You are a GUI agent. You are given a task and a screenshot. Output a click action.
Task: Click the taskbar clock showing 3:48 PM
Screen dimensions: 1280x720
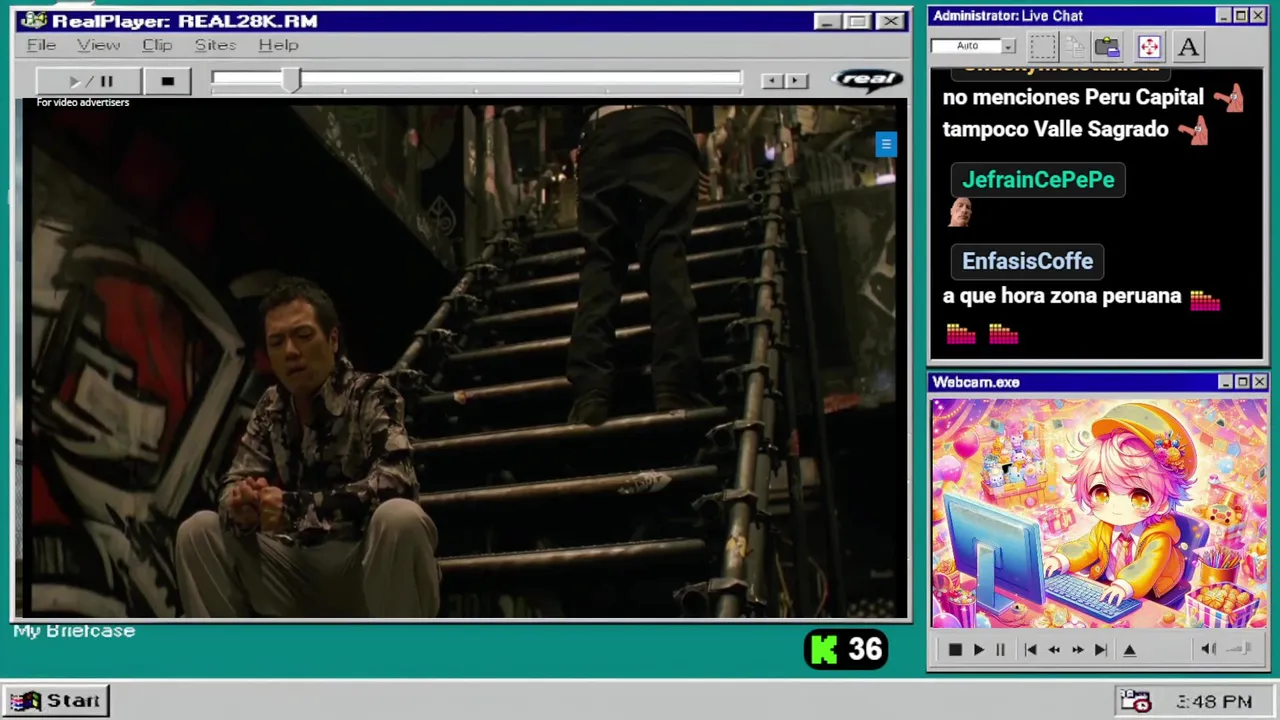coord(1214,702)
